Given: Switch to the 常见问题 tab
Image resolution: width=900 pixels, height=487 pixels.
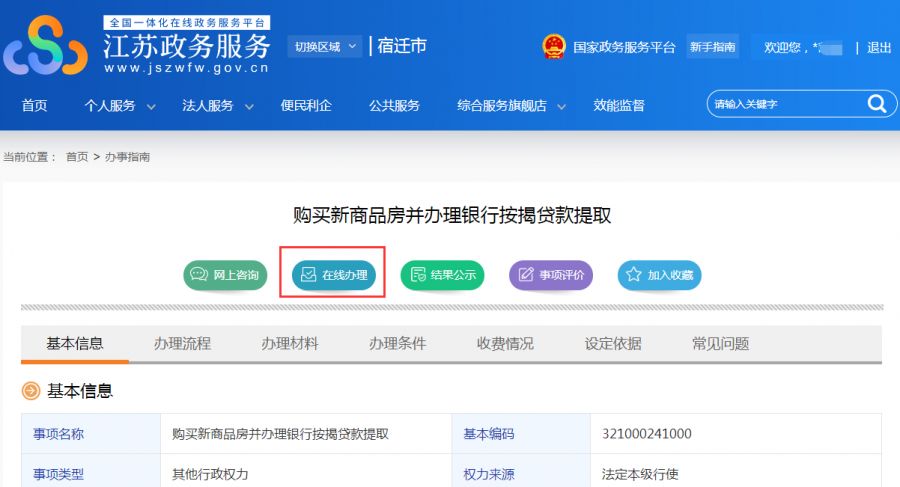Looking at the screenshot, I should click(721, 343).
